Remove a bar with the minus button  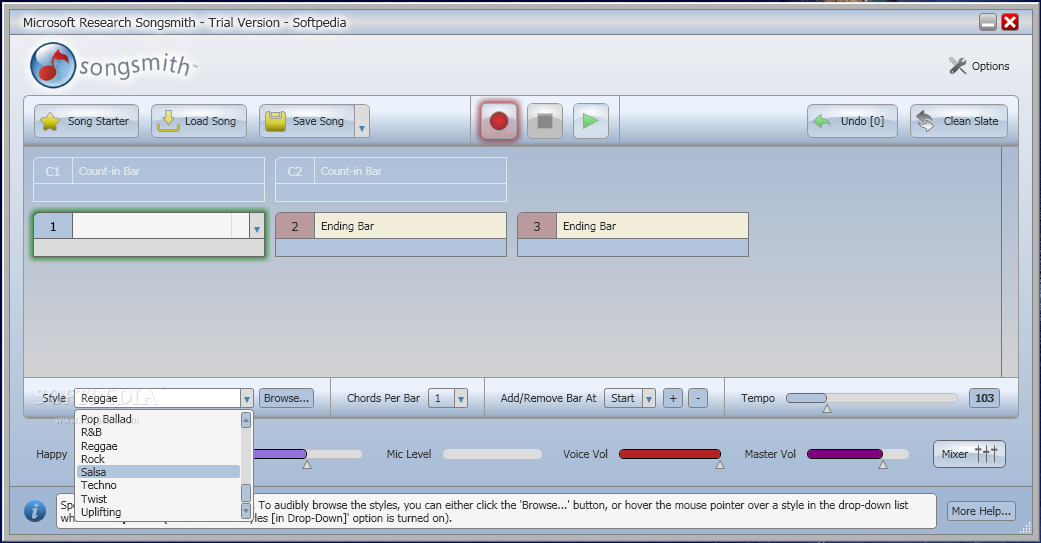click(698, 398)
